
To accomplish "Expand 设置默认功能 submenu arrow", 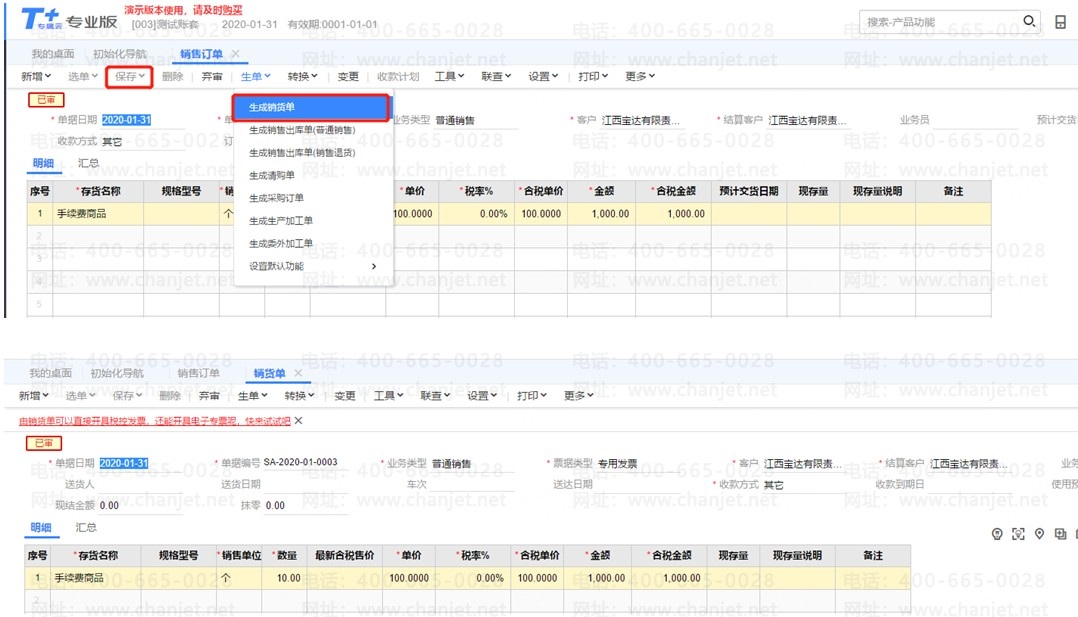I will (x=374, y=267).
